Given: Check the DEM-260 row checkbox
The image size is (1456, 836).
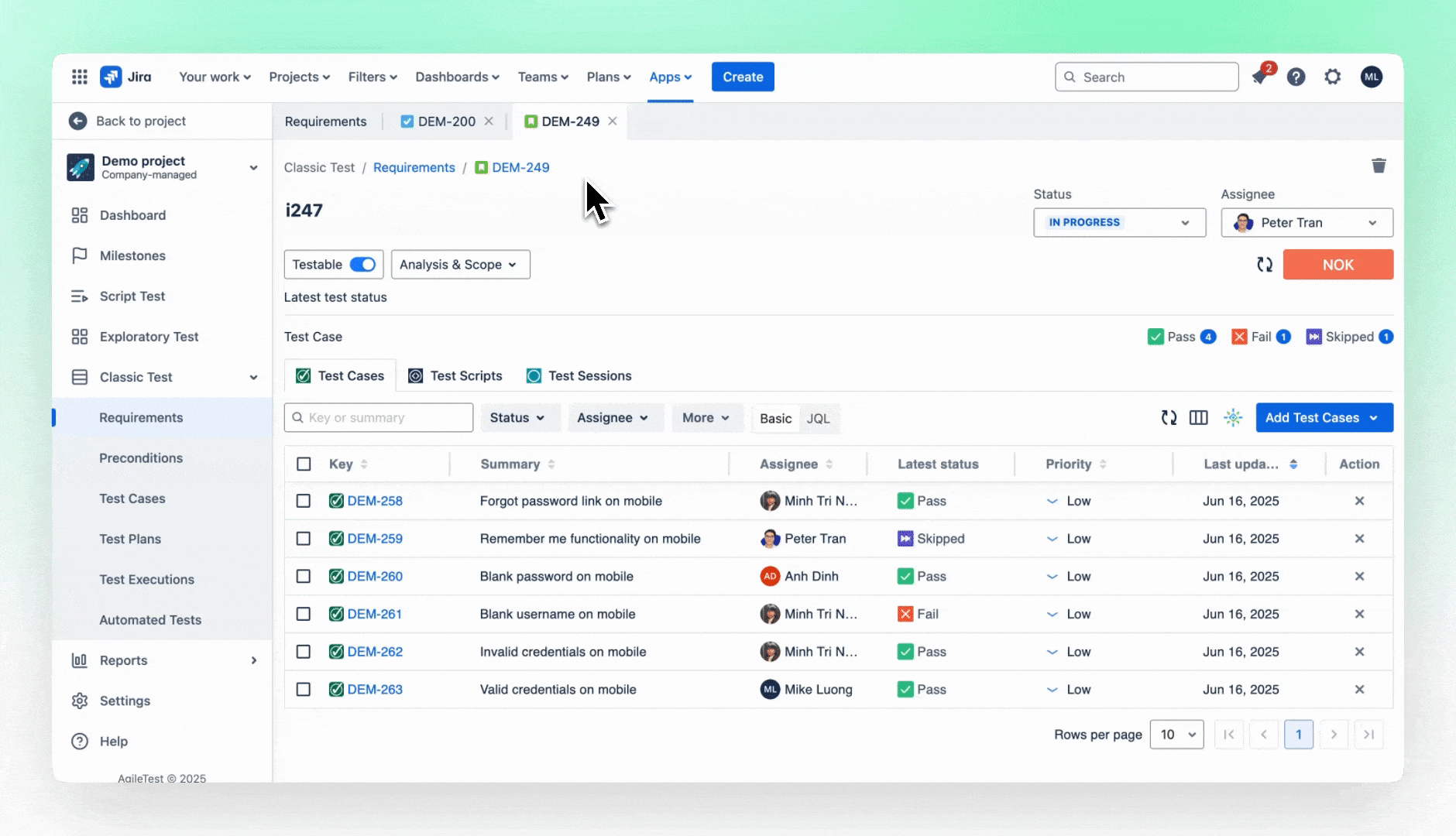Looking at the screenshot, I should click(304, 576).
